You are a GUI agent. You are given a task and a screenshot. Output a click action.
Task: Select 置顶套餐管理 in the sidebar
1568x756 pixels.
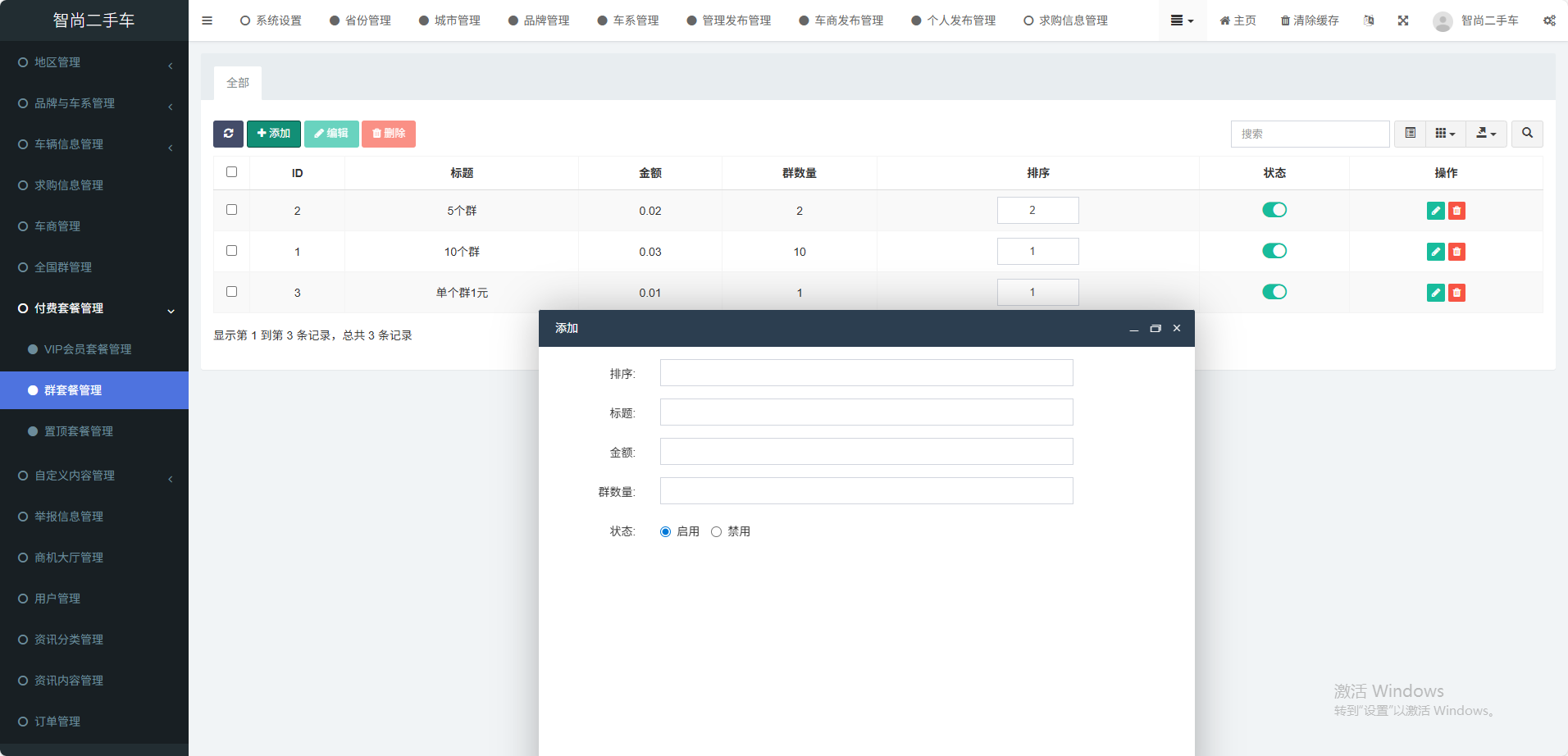(x=79, y=431)
